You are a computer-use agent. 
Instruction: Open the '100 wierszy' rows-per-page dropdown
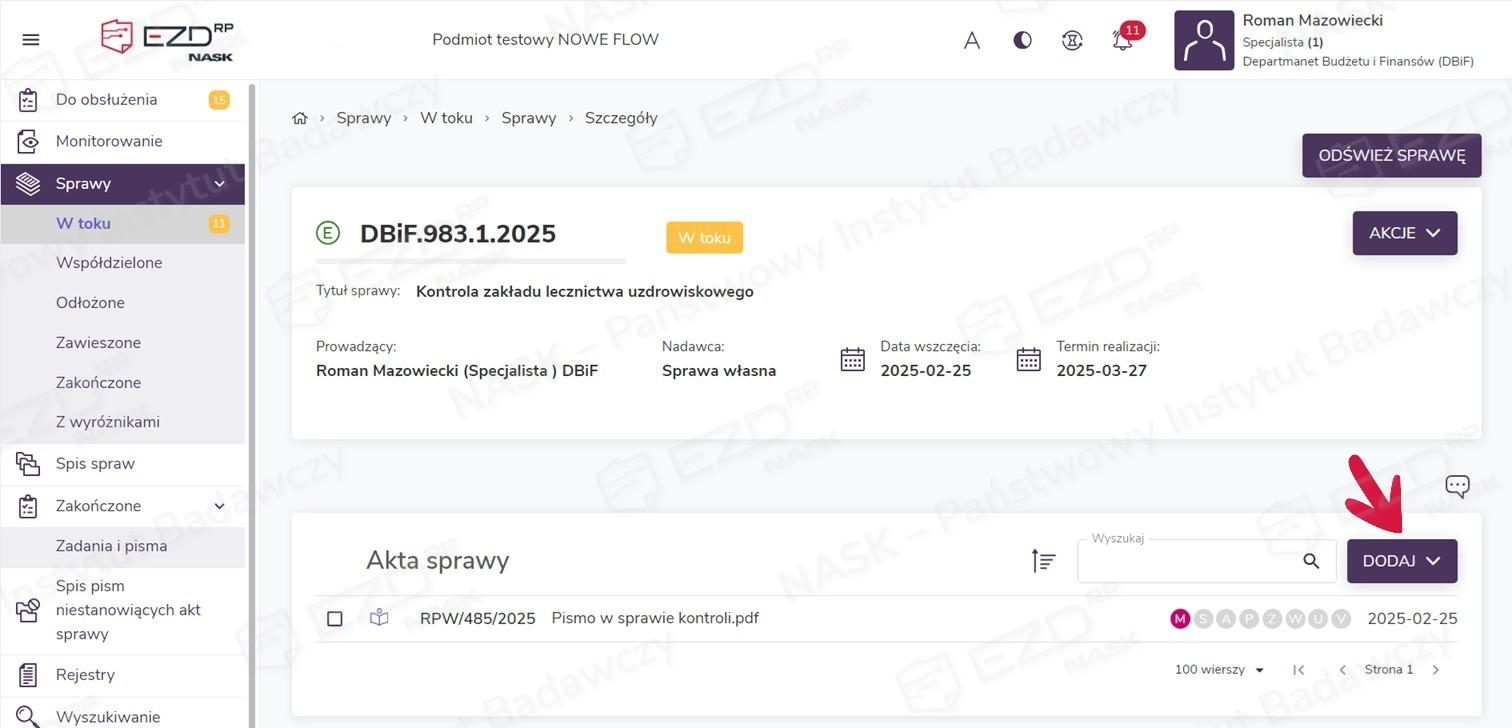(1219, 670)
